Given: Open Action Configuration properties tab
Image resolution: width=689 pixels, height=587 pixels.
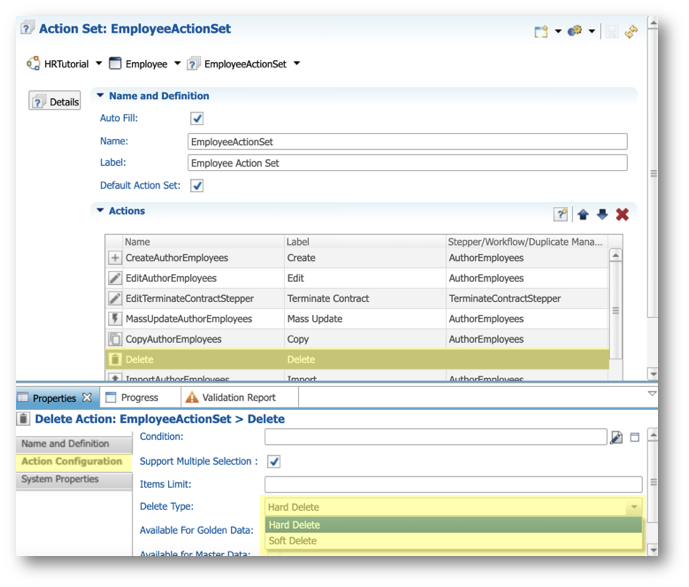Looking at the screenshot, I should [74, 461].
